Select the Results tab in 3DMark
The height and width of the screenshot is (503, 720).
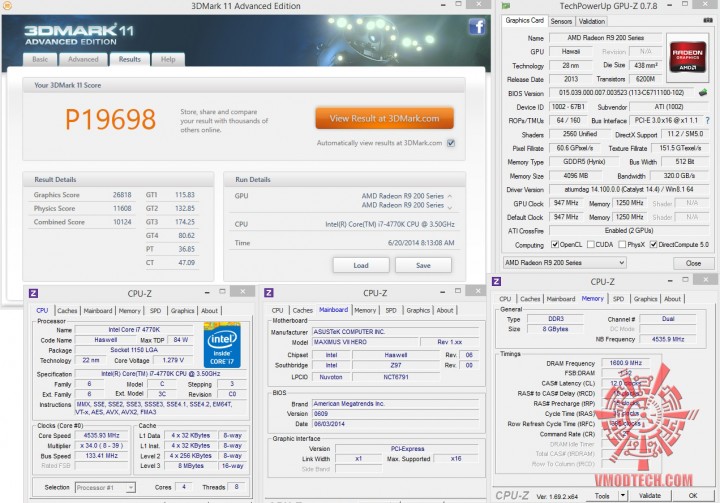129,59
